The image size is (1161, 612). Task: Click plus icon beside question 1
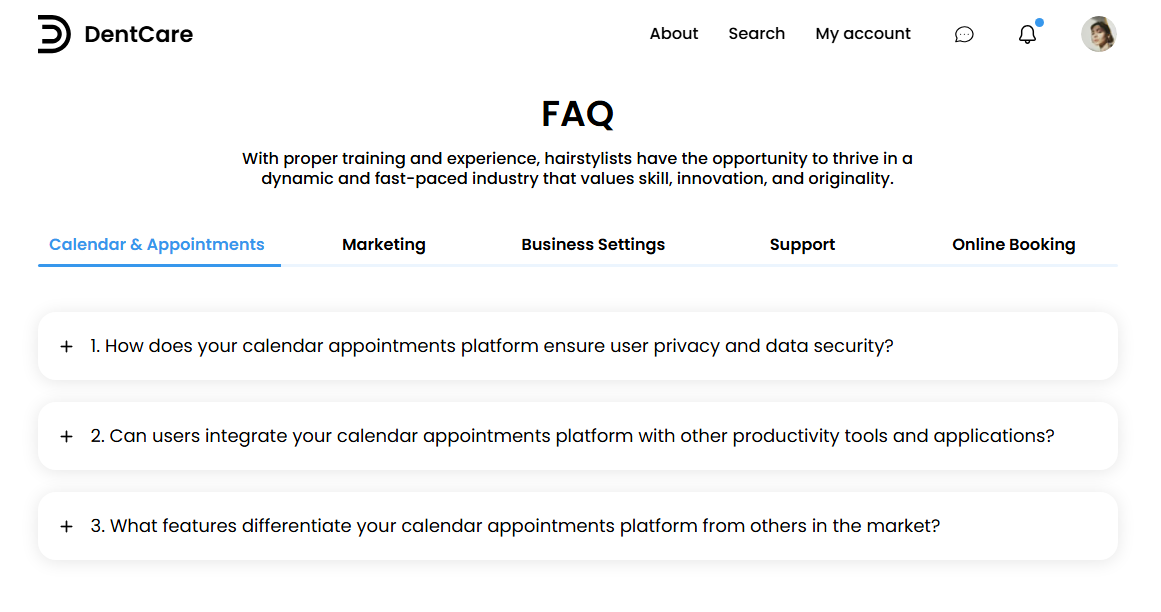tap(67, 346)
